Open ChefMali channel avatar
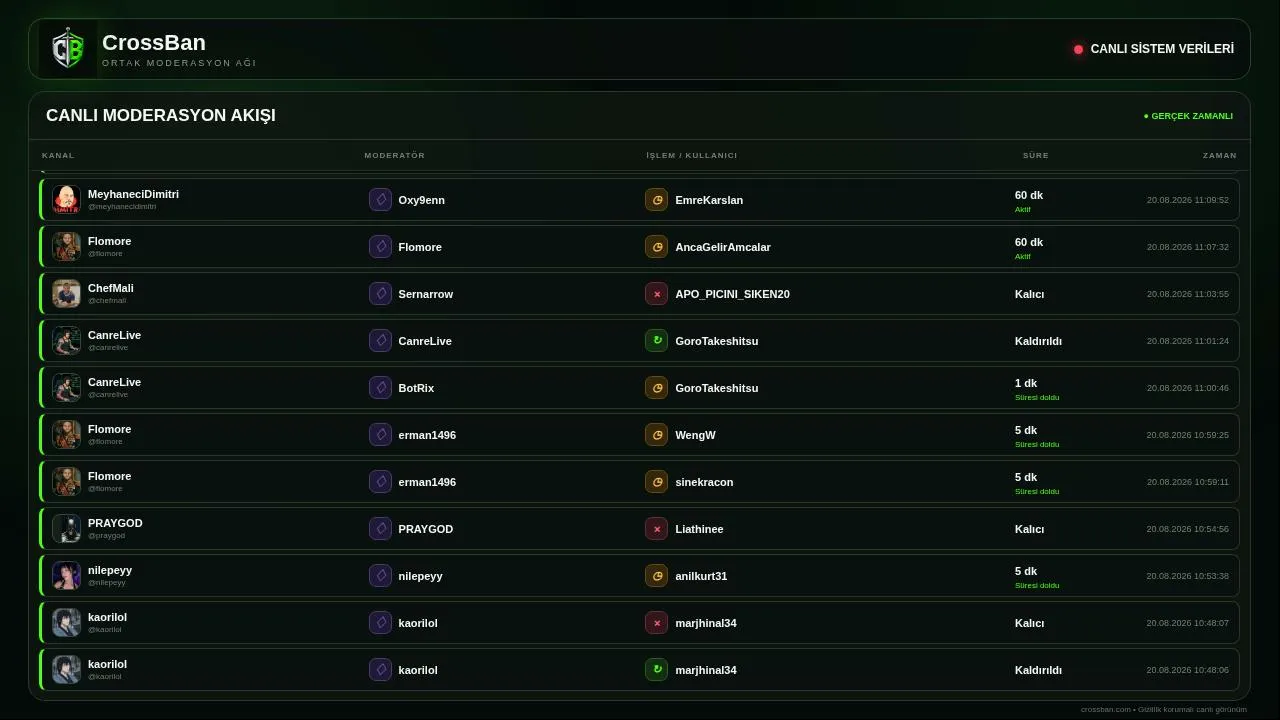Viewport: 1280px width, 720px height. click(x=66, y=294)
